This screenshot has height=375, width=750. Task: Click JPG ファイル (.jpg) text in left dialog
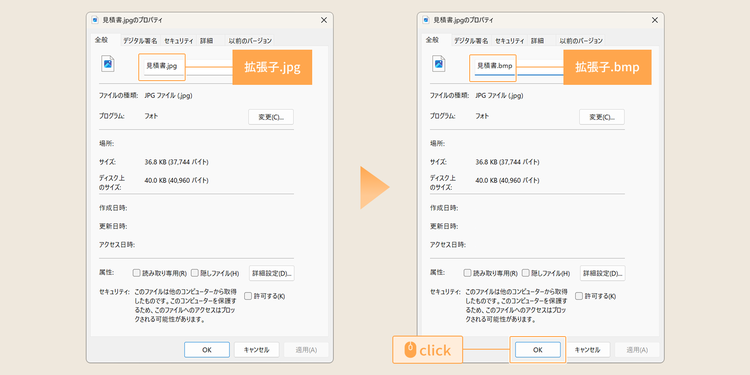[168, 96]
